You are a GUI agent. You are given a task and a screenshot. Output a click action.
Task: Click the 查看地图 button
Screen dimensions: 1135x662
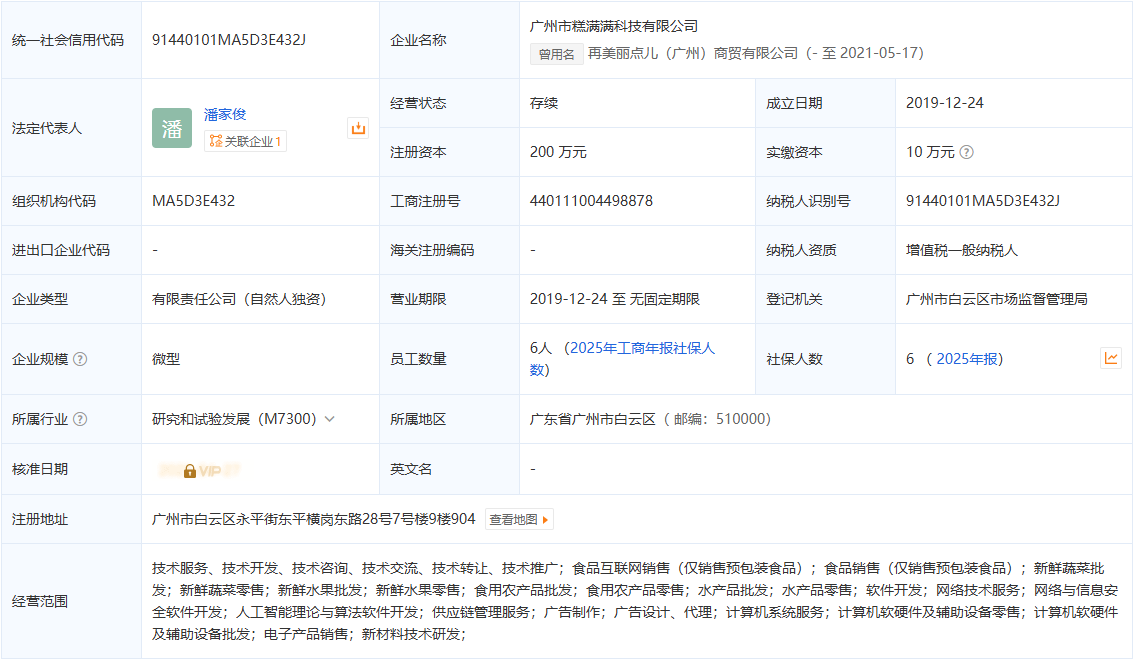coord(519,519)
